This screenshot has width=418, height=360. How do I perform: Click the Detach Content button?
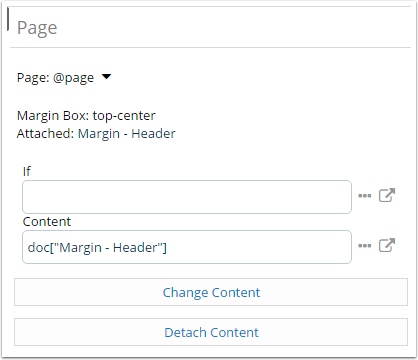click(211, 332)
